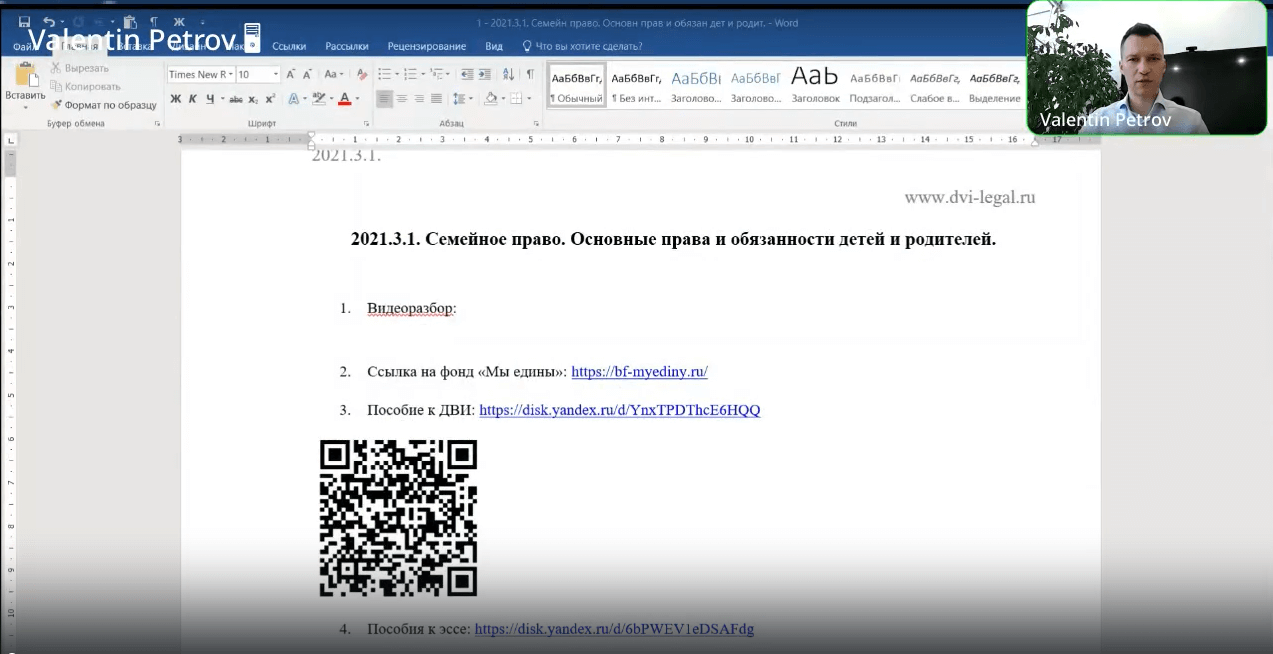Click the Видеоразбор list item text
1273x654 pixels.
[x=411, y=308]
